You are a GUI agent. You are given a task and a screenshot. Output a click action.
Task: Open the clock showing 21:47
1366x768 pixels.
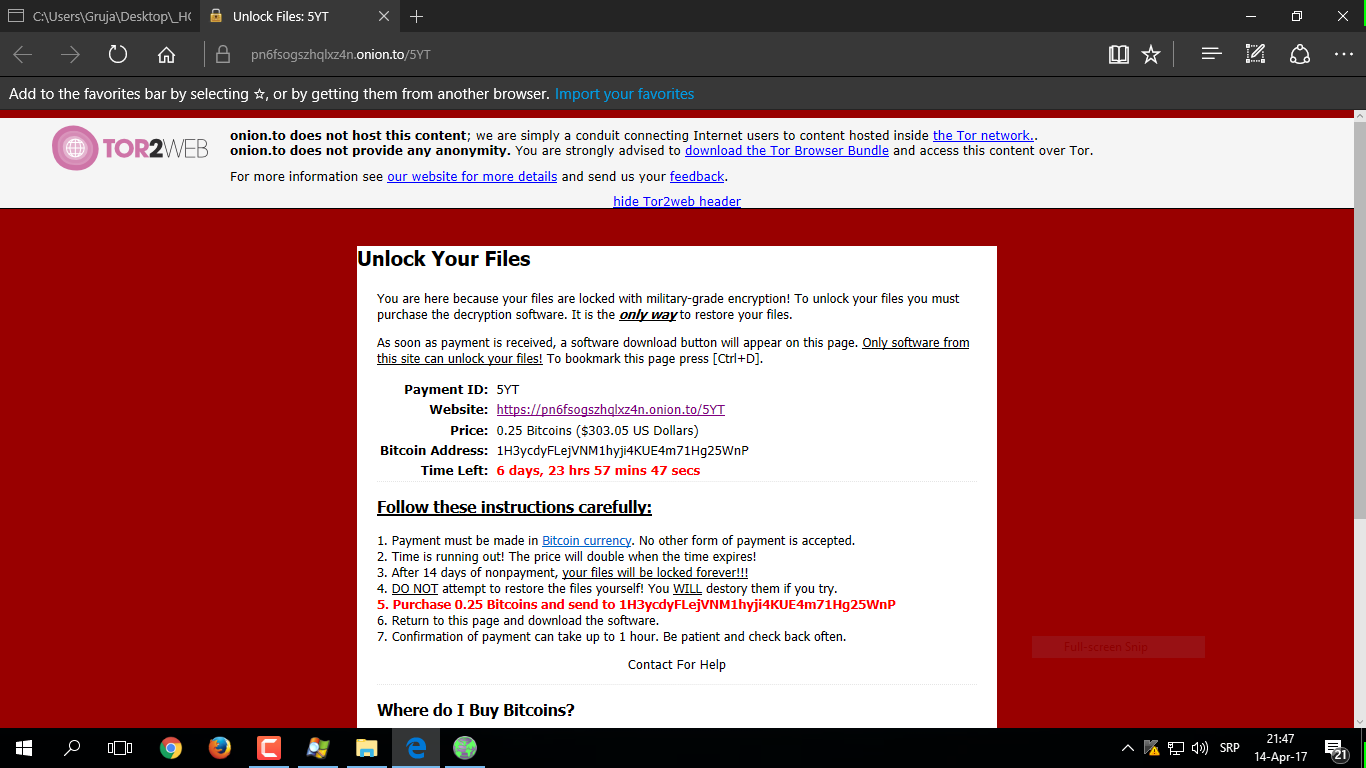(1280, 748)
